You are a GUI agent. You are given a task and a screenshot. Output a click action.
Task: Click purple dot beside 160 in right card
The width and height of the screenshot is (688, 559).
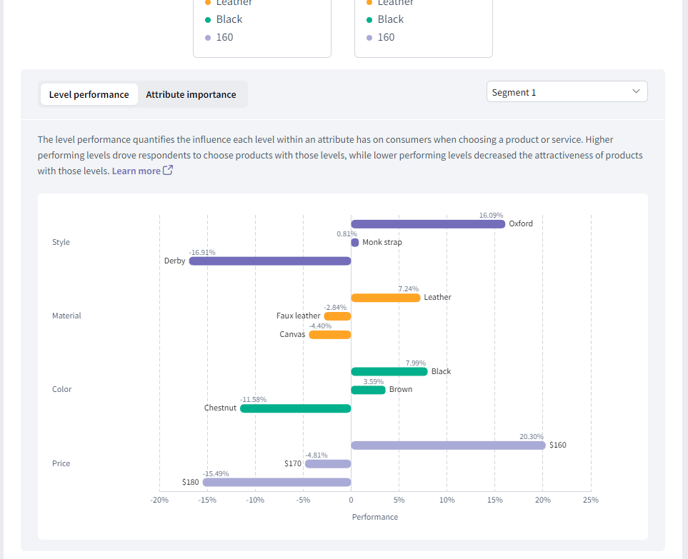pyautogui.click(x=369, y=38)
